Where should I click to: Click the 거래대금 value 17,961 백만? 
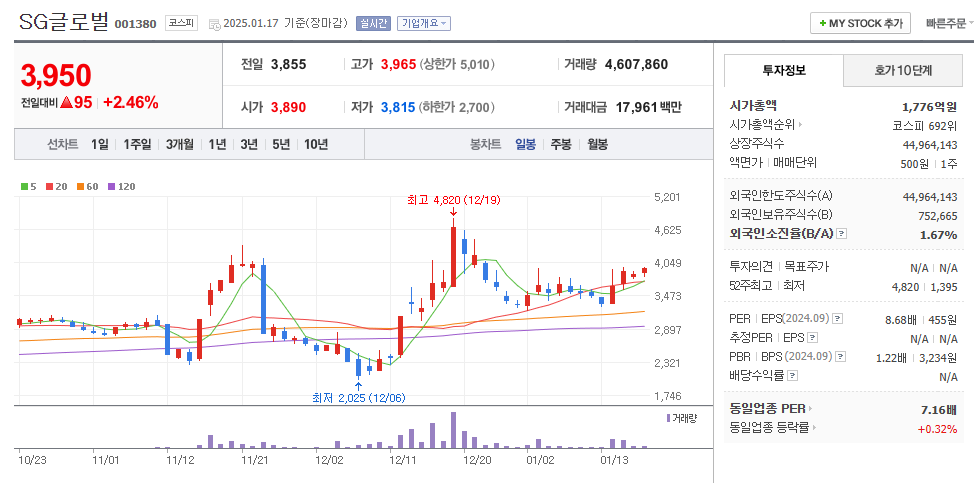(649, 107)
